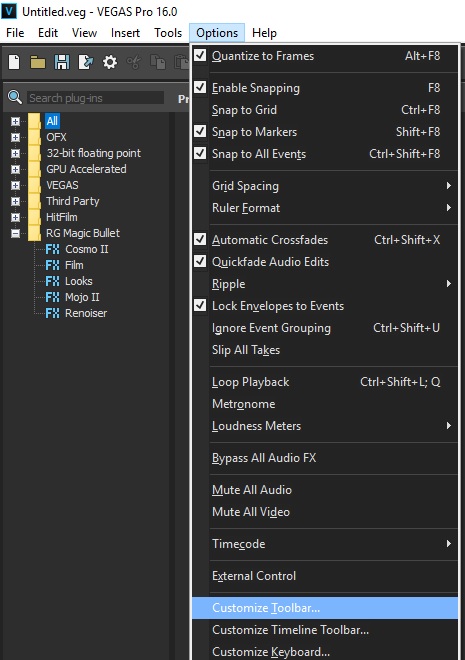Screen dimensions: 465x660
Task: Expand the OFX folder node
Action: click(x=16, y=137)
